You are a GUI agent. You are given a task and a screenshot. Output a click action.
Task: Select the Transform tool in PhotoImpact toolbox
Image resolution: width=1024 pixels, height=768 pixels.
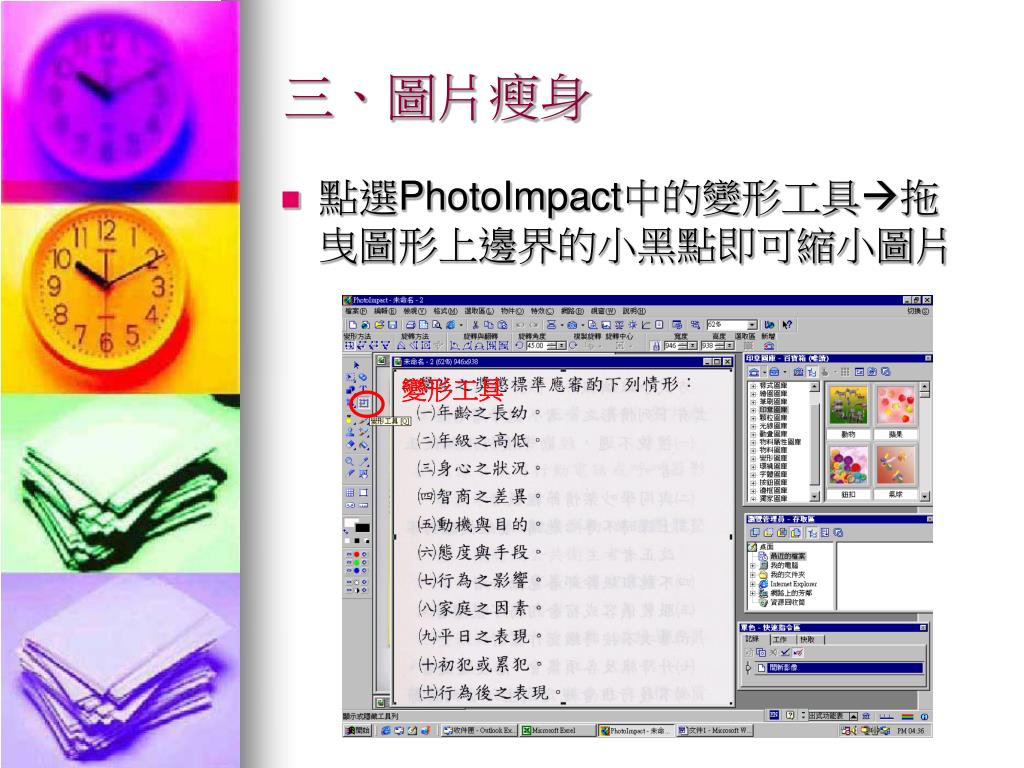click(363, 402)
